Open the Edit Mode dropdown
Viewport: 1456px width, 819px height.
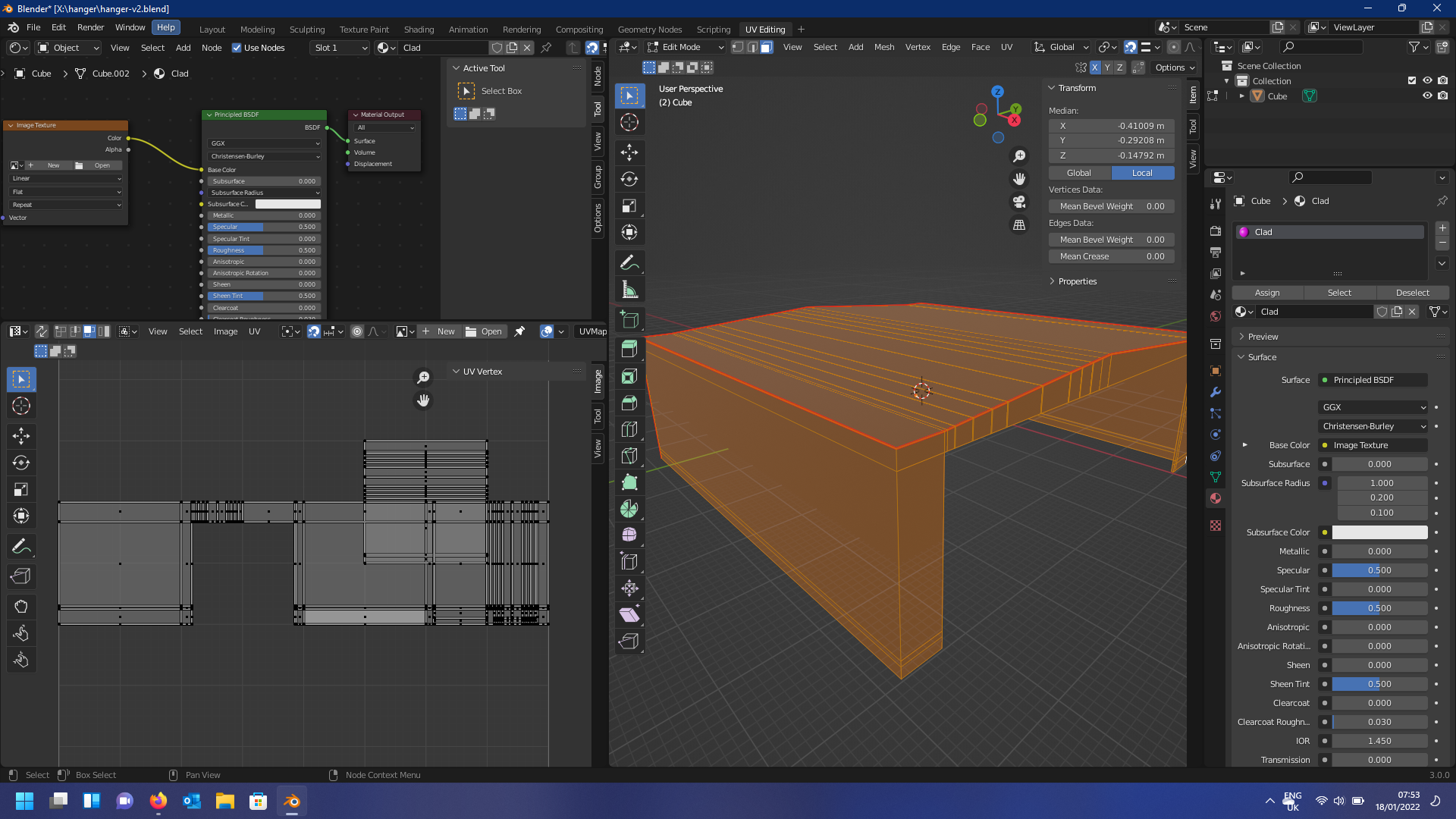coord(686,47)
